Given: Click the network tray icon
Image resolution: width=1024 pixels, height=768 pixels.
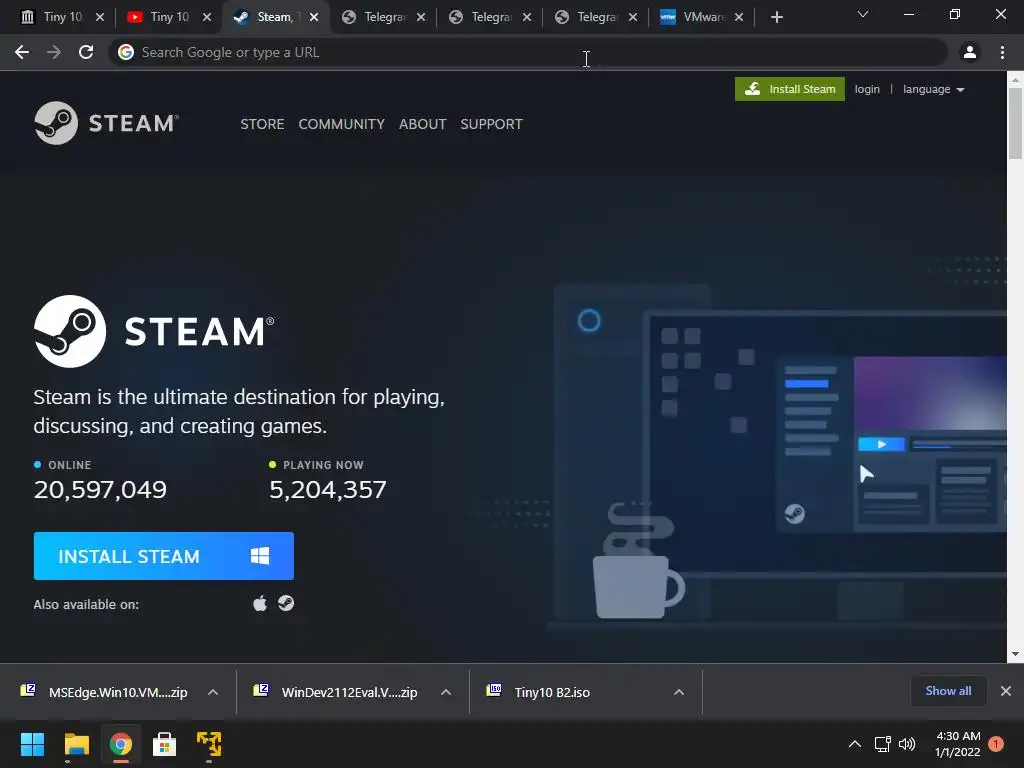Looking at the screenshot, I should pos(882,744).
